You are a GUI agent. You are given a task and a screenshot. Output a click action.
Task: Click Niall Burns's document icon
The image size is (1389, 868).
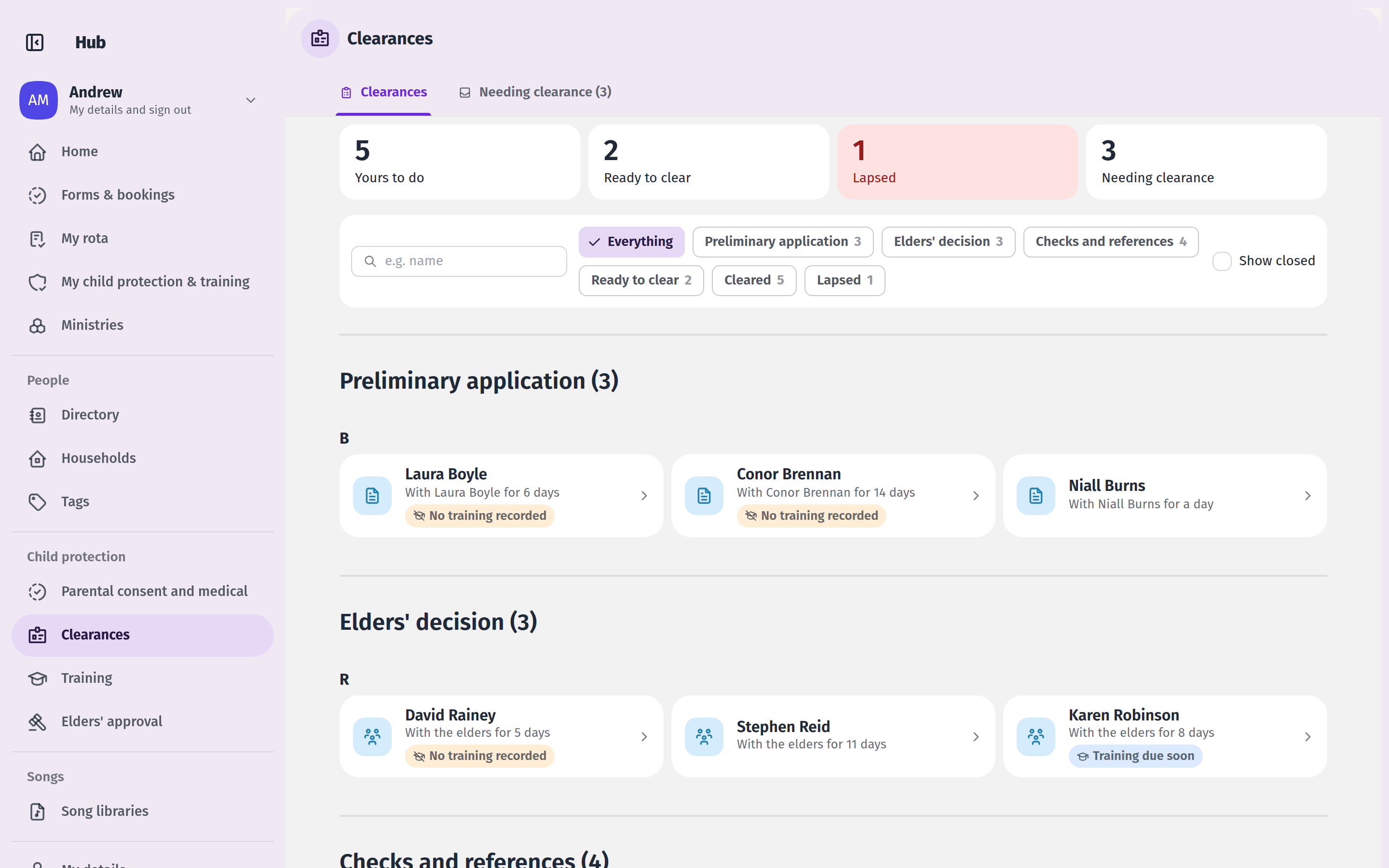tap(1035, 495)
